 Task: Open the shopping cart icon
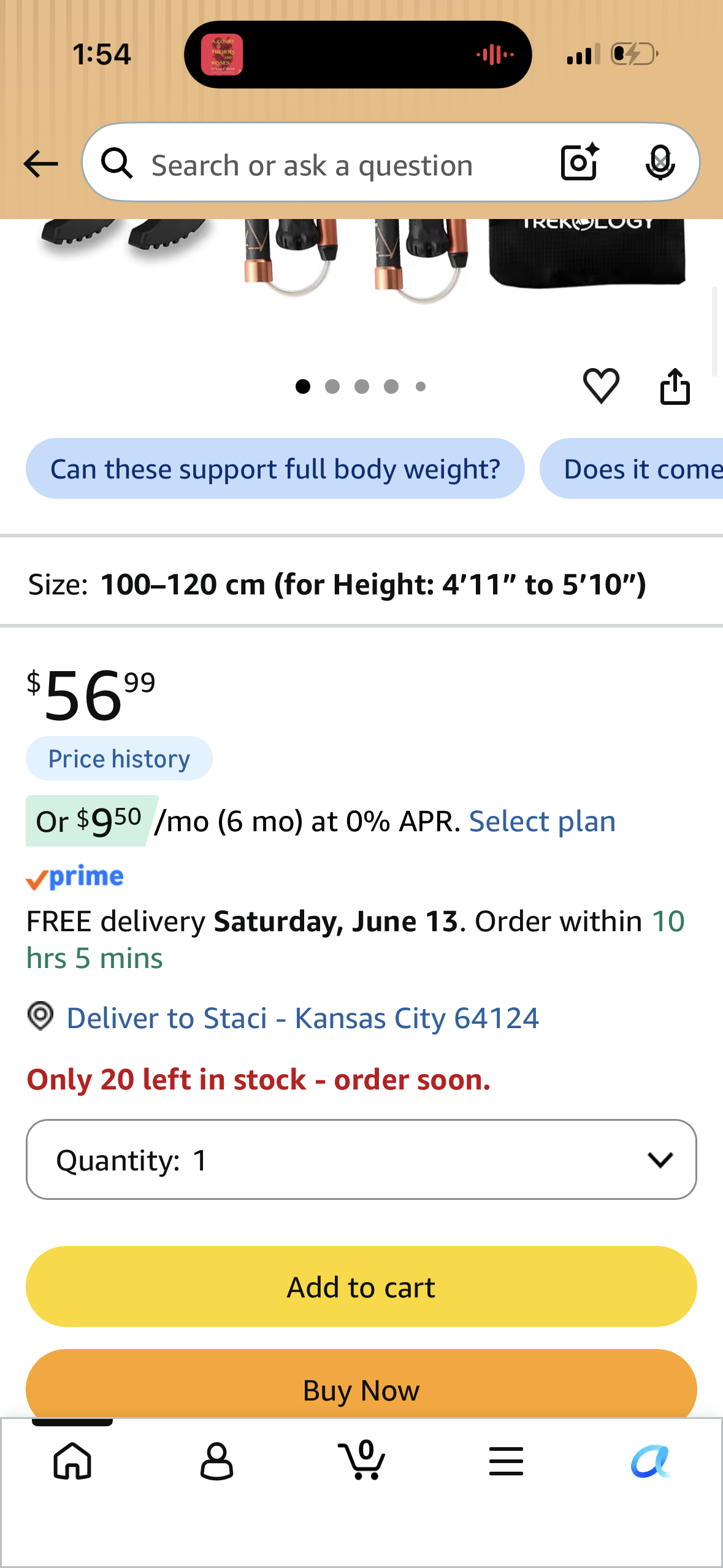(362, 1459)
